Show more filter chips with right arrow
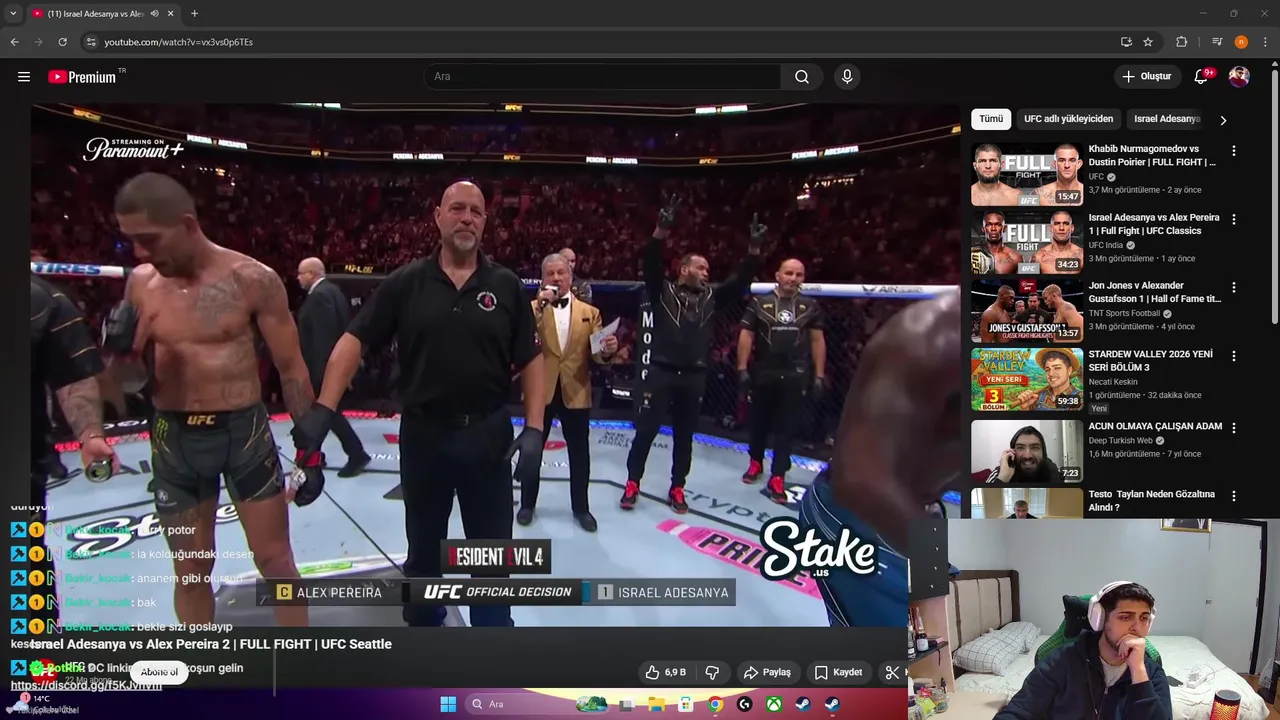1280x720 pixels. [x=1223, y=120]
